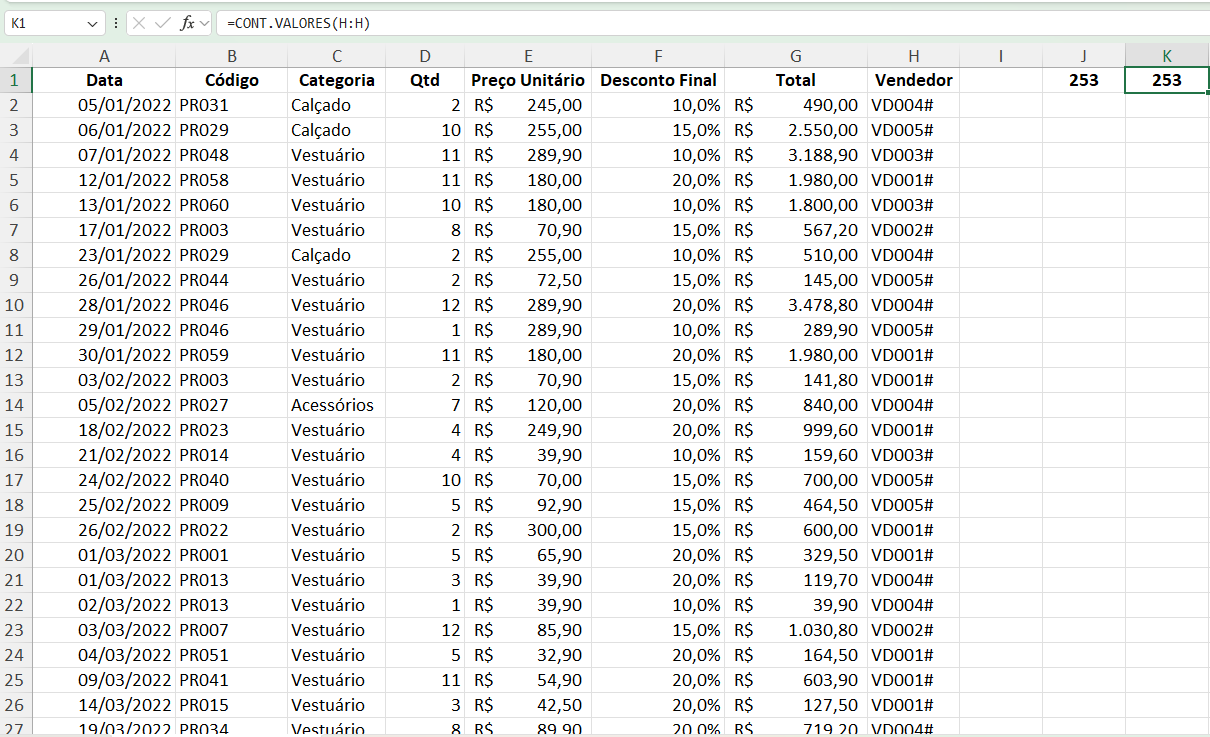Click total cell 141,80
The height and width of the screenshot is (737, 1210).
coord(795,380)
